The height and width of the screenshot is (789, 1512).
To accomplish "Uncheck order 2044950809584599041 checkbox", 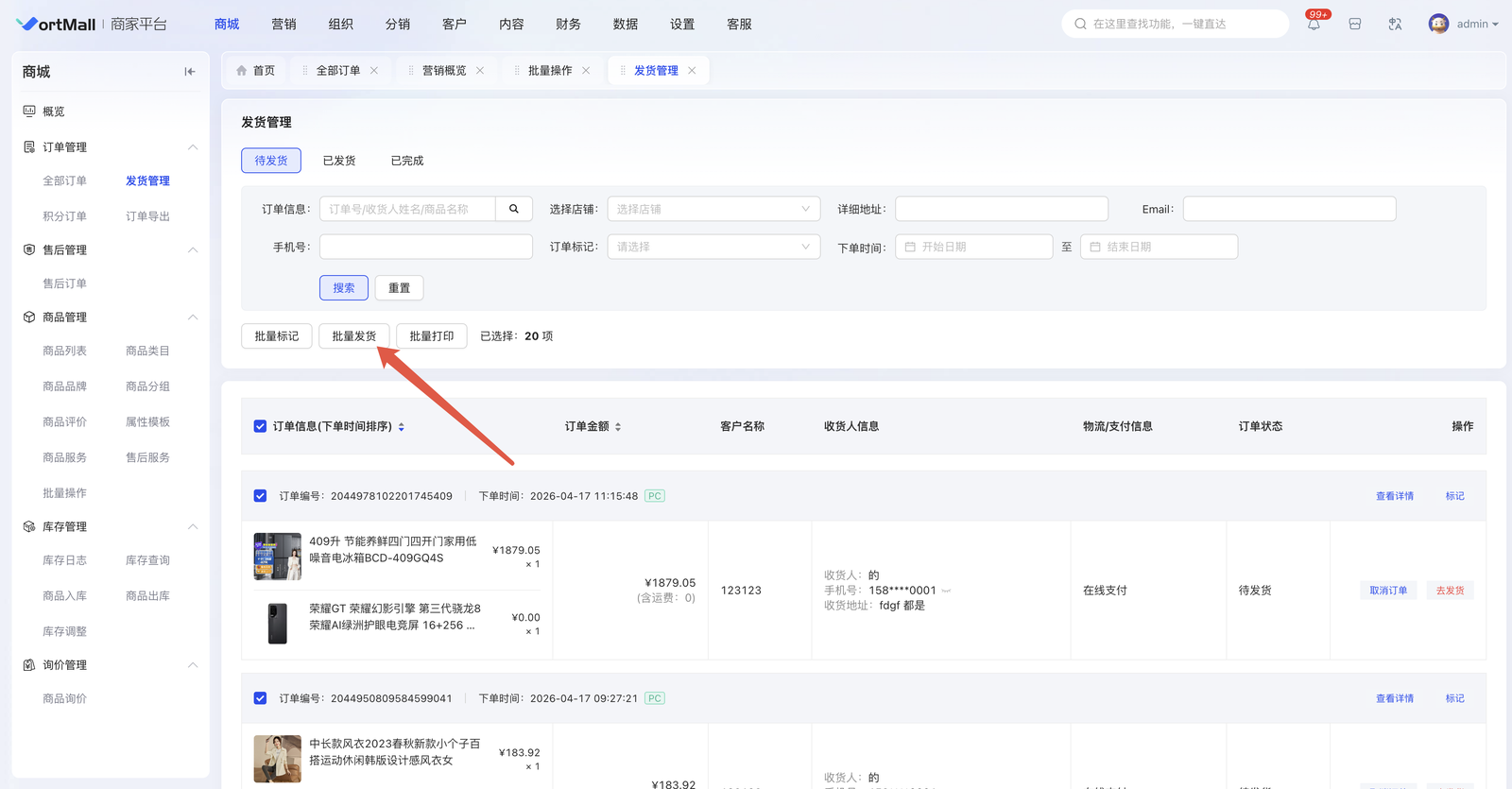I will [x=260, y=698].
